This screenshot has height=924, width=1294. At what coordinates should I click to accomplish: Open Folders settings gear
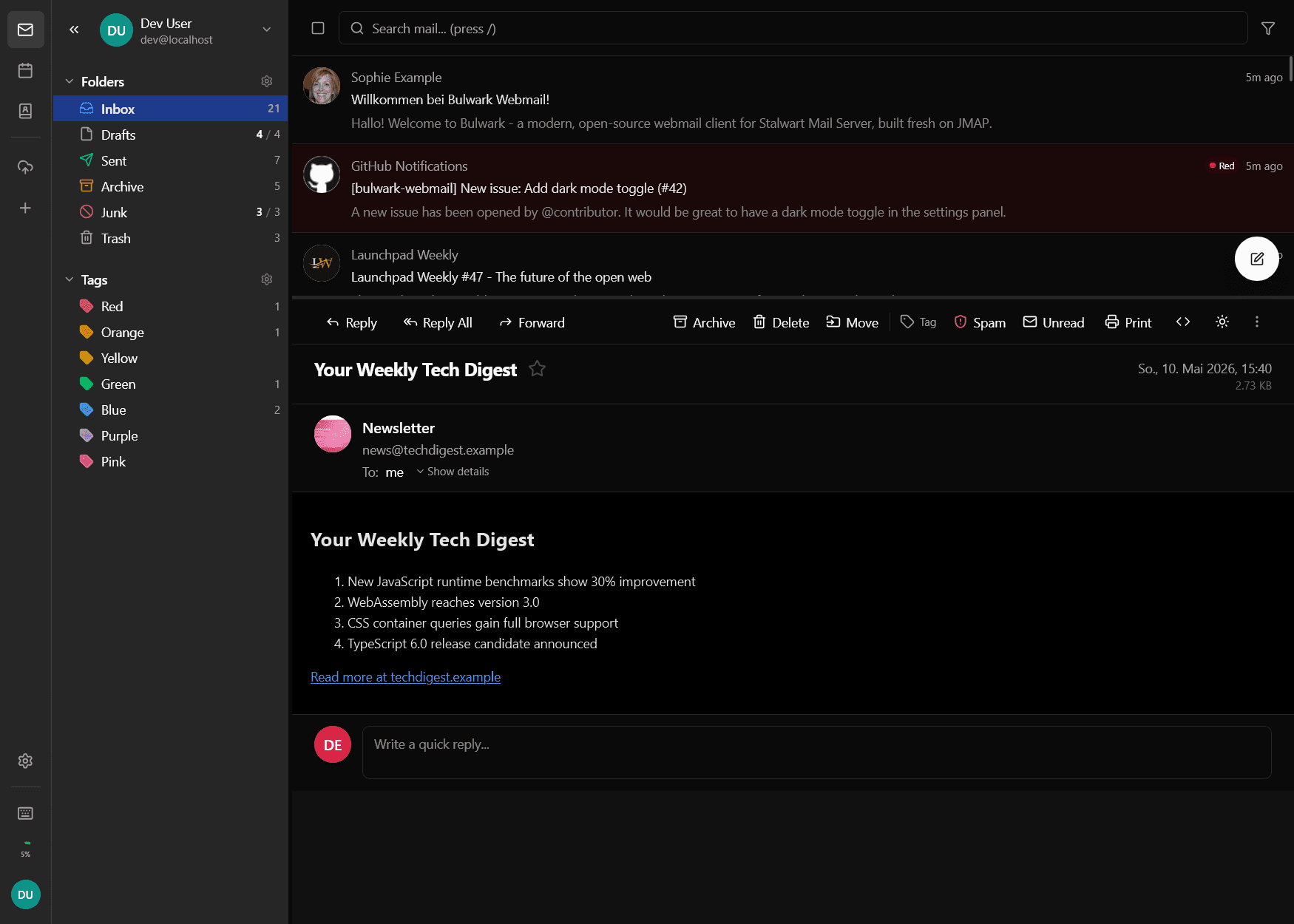[x=267, y=81]
